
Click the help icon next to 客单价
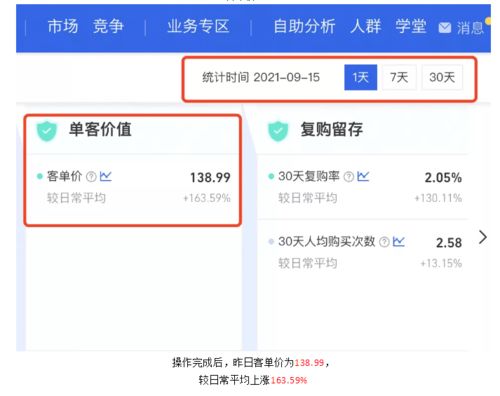[x=91, y=176]
